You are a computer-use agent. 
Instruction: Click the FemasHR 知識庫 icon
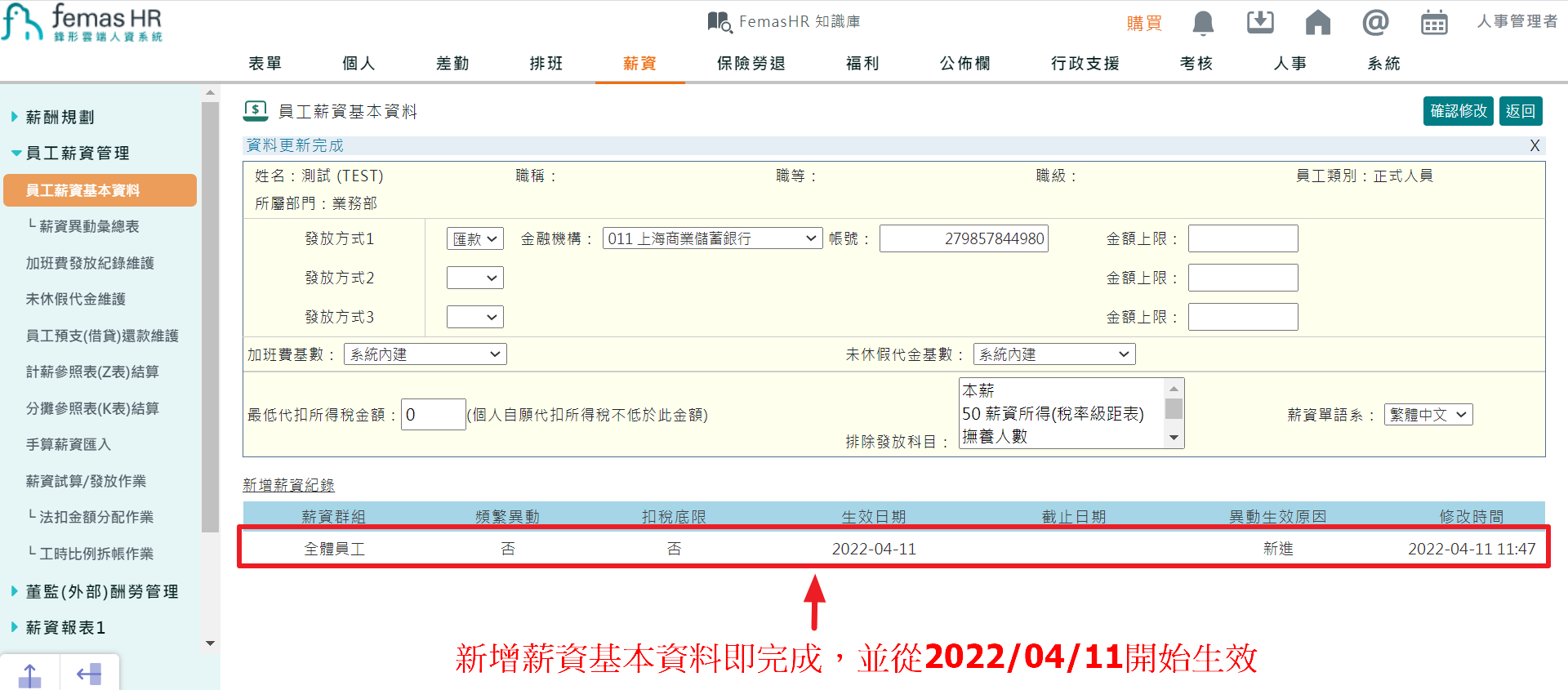(719, 21)
